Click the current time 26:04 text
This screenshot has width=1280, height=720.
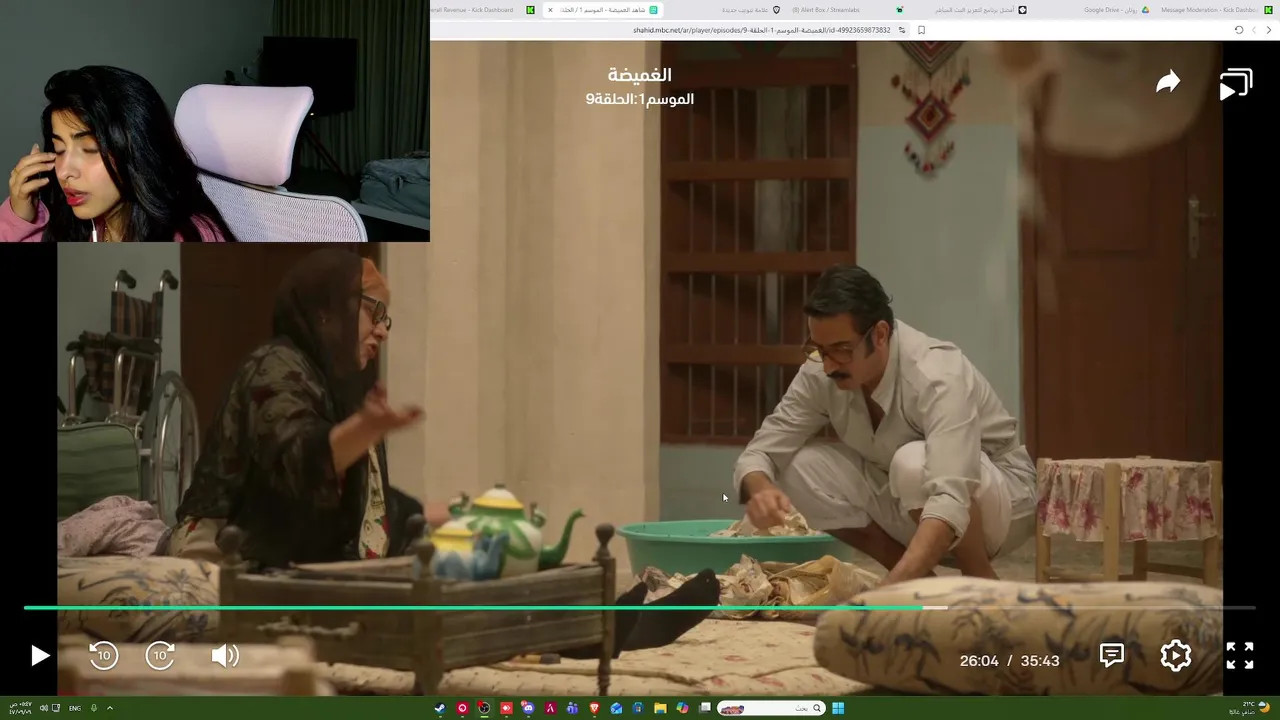coord(979,661)
